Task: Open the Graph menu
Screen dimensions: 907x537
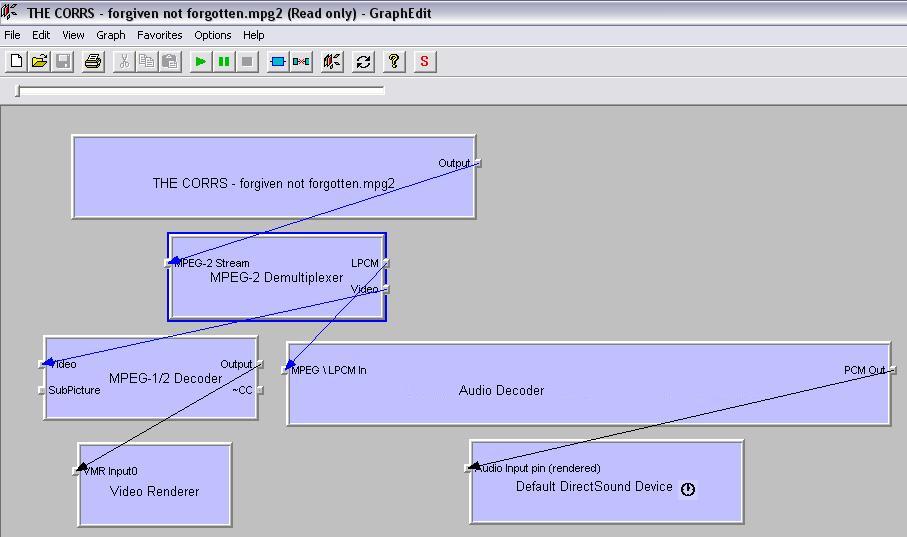Action: (x=110, y=35)
